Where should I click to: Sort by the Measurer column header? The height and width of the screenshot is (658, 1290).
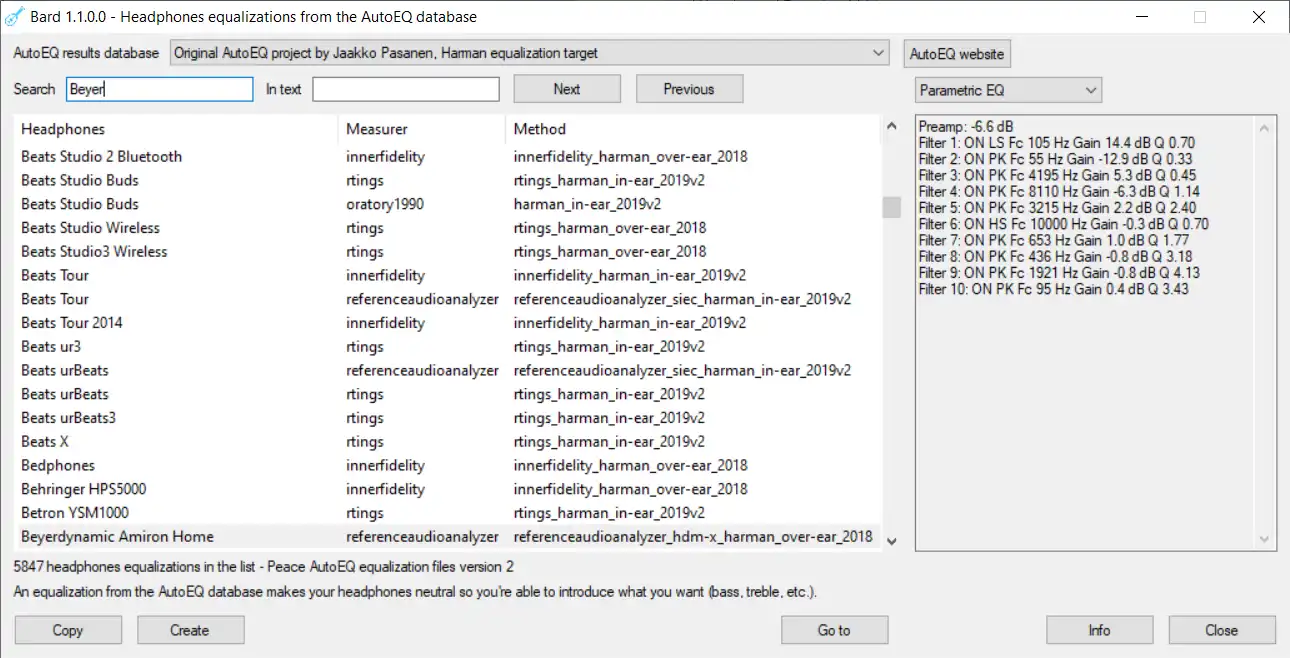[x=422, y=129]
